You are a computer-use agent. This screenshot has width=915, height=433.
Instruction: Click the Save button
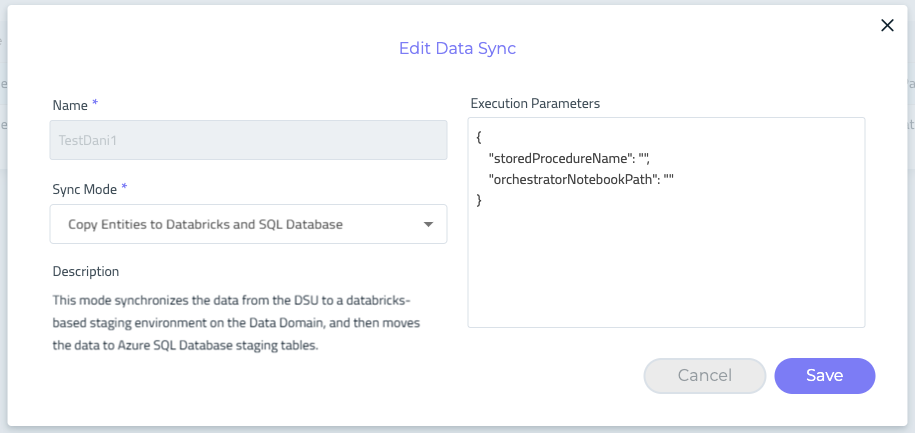coord(824,376)
